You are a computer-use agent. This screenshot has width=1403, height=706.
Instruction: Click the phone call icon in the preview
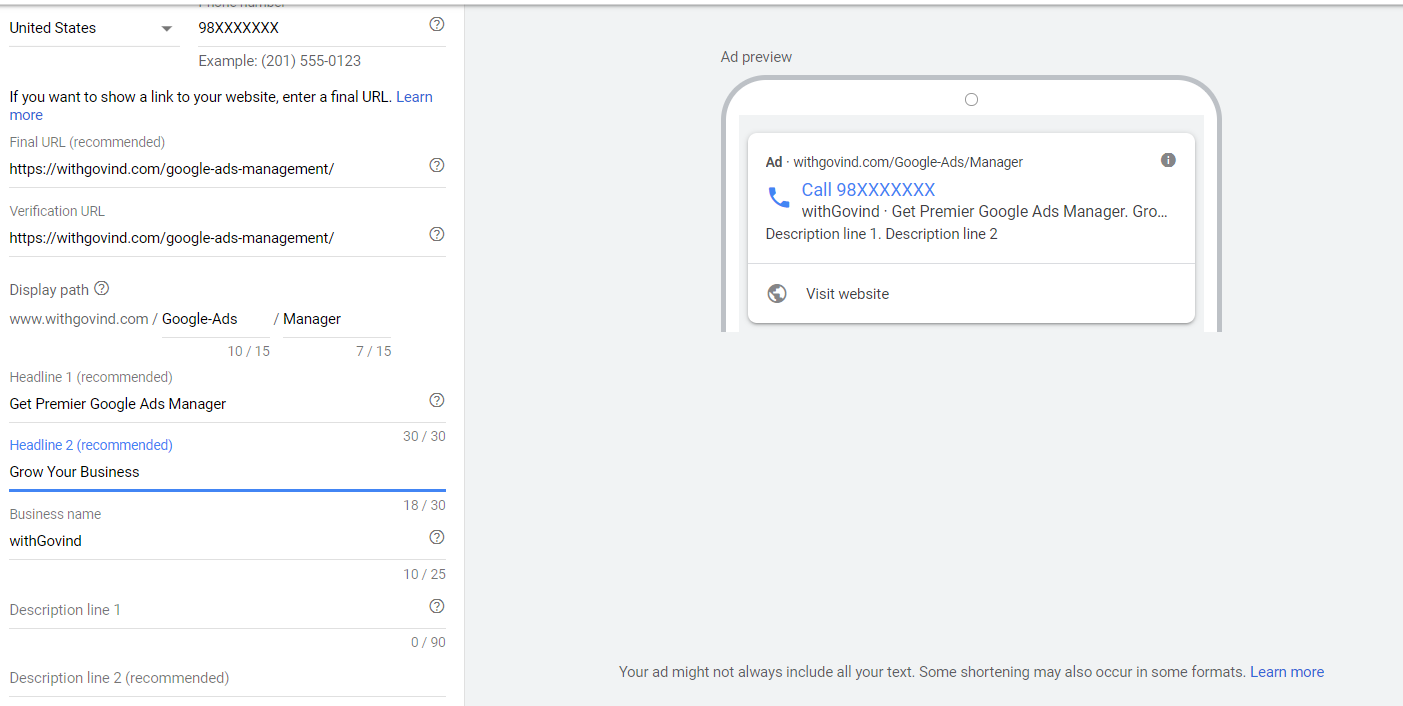click(x=779, y=197)
